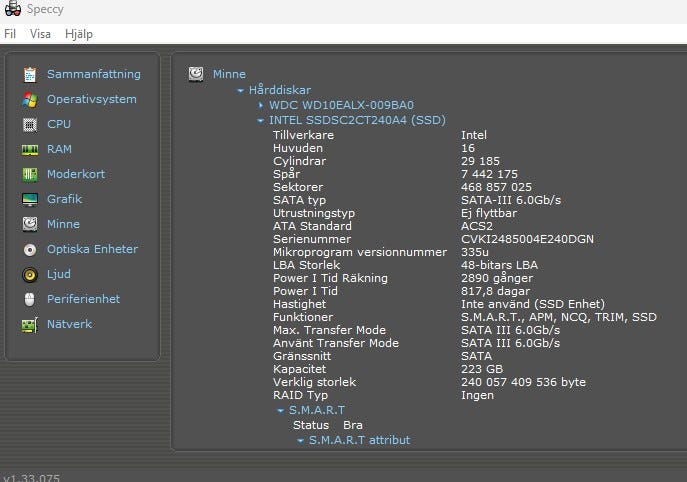Click the Grafik monitor icon

tap(29, 199)
